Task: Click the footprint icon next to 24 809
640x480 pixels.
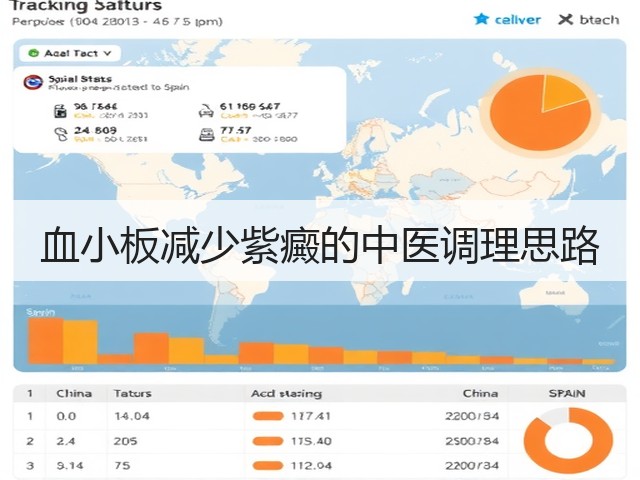Action: [x=61, y=134]
